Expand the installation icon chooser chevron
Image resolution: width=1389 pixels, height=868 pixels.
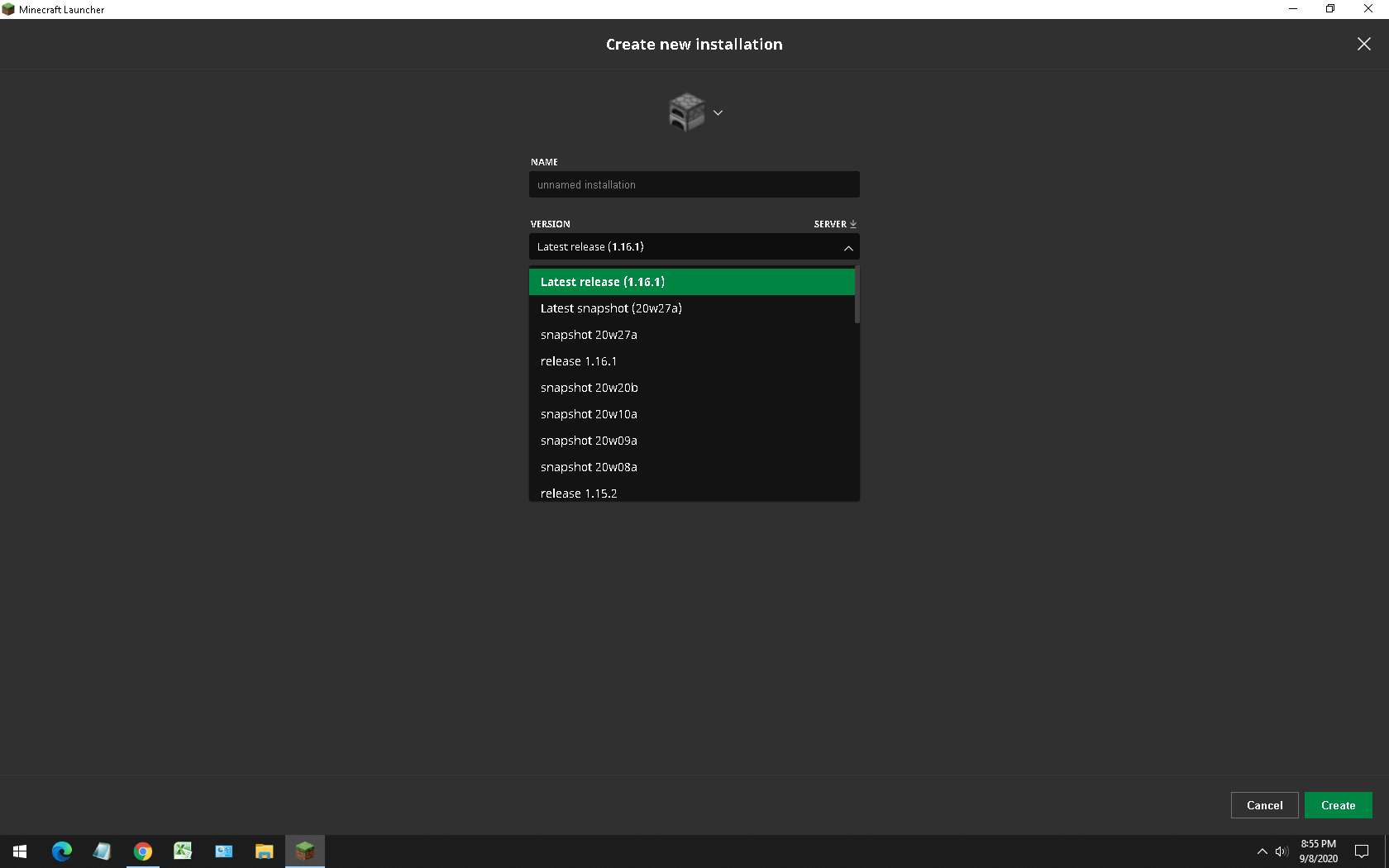coord(718,113)
